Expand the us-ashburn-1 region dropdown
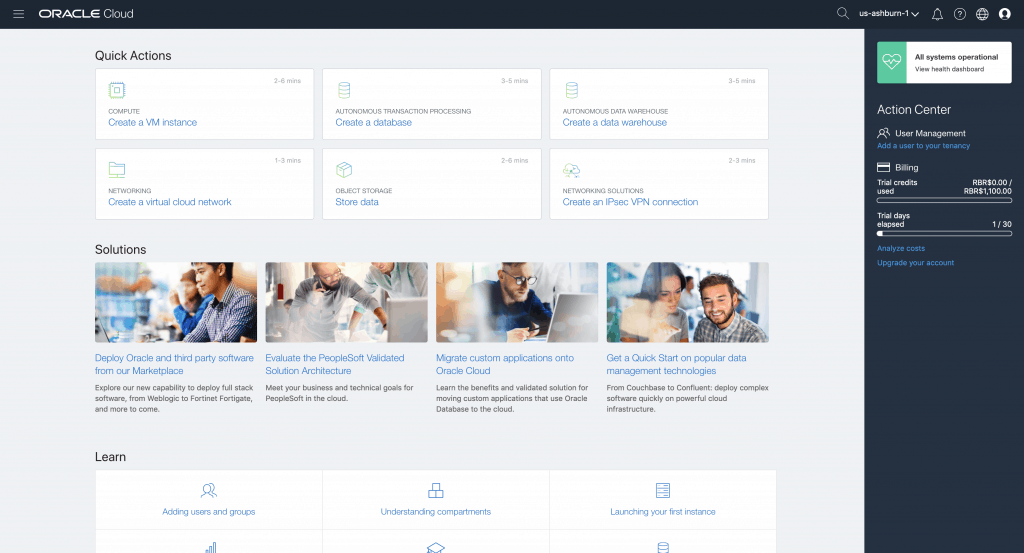Viewport: 1024px width, 553px height. coord(889,14)
